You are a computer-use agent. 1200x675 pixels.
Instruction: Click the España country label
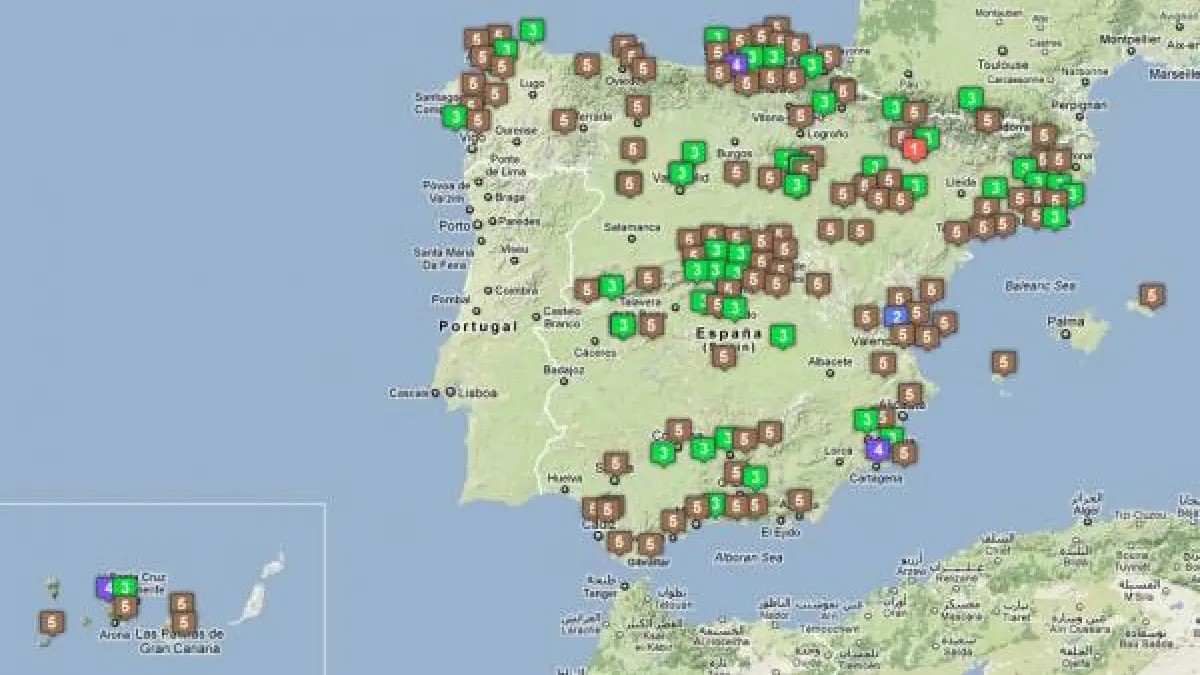click(x=730, y=333)
